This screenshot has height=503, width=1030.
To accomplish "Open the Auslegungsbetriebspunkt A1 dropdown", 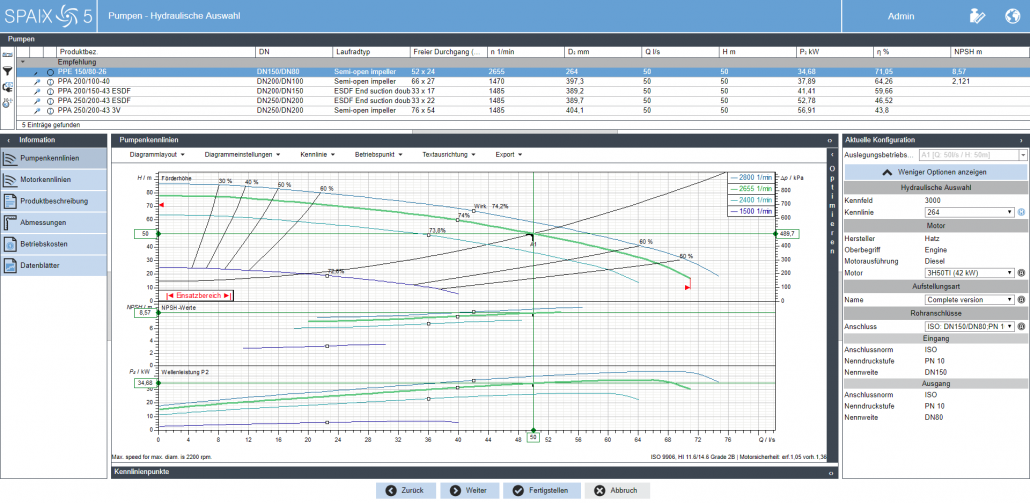I will coord(973,155).
